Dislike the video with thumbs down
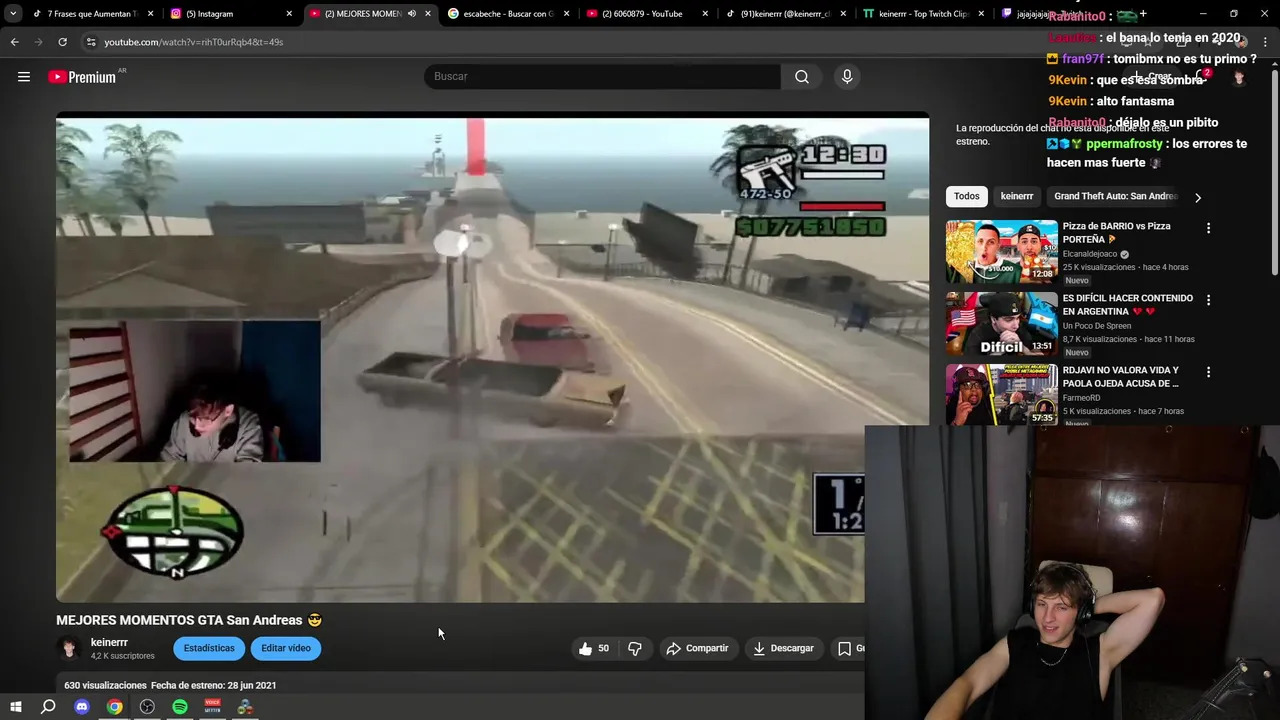 point(635,648)
